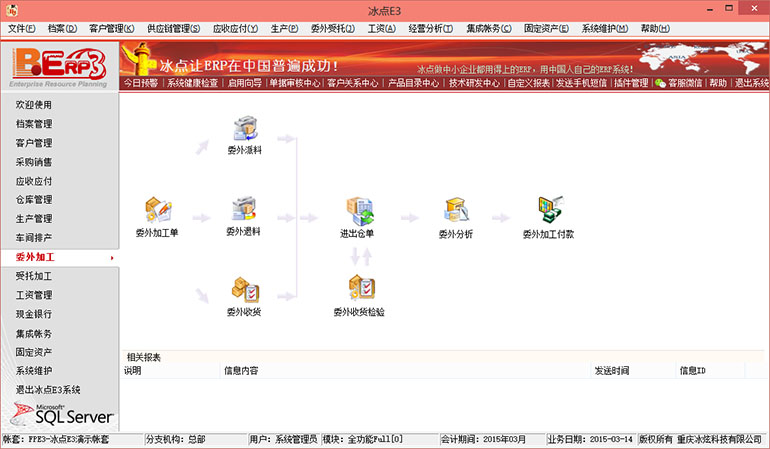The width and height of the screenshot is (770, 449).
Task: Open the 客户关系中心 link
Action: pyautogui.click(x=353, y=83)
